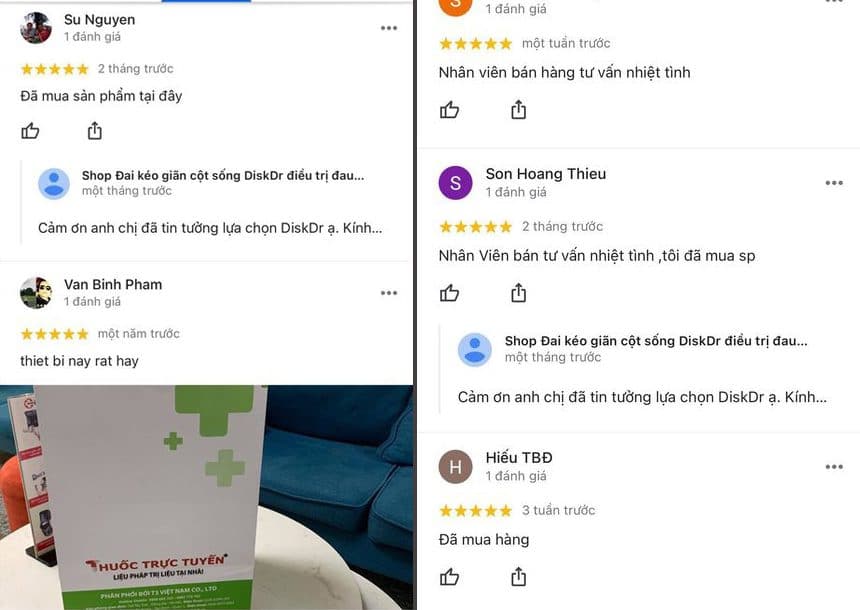860x610 pixels.
Task: Like the 'Nhân viên bán hàng tư vấn nhiệt tình' review
Action: [x=449, y=110]
